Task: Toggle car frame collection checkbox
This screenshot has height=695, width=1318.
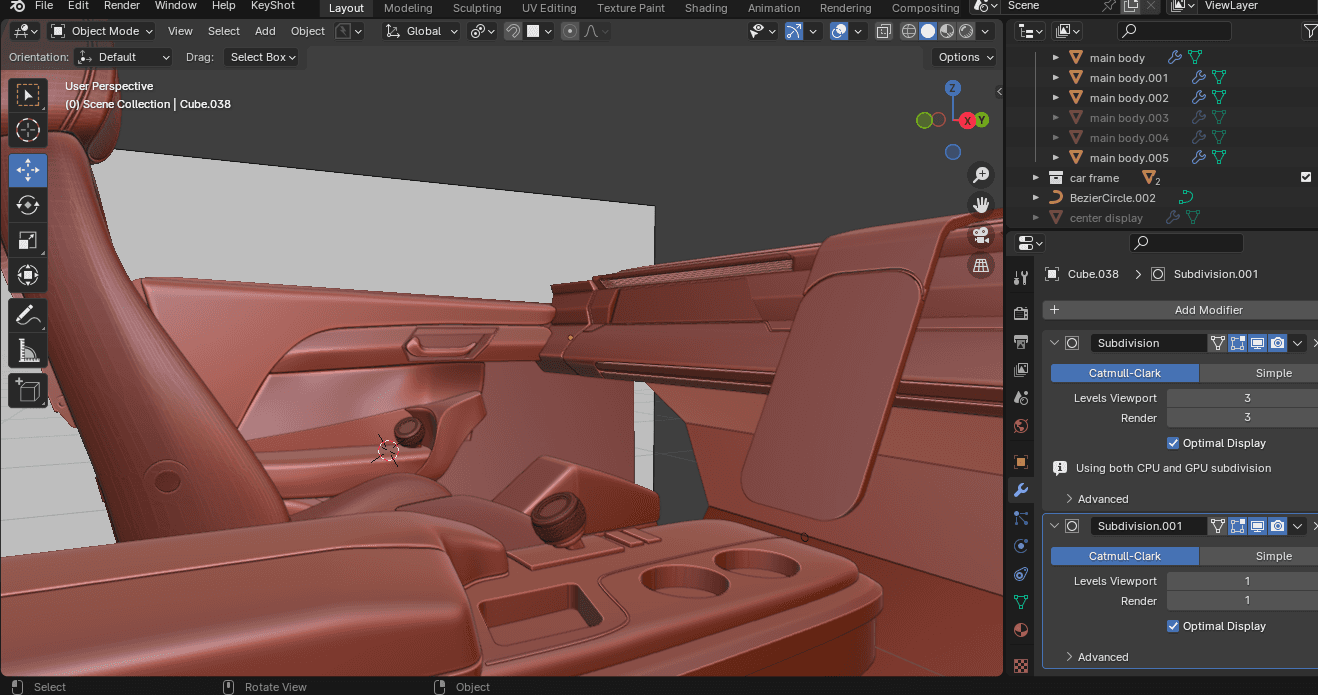Action: click(x=1305, y=177)
